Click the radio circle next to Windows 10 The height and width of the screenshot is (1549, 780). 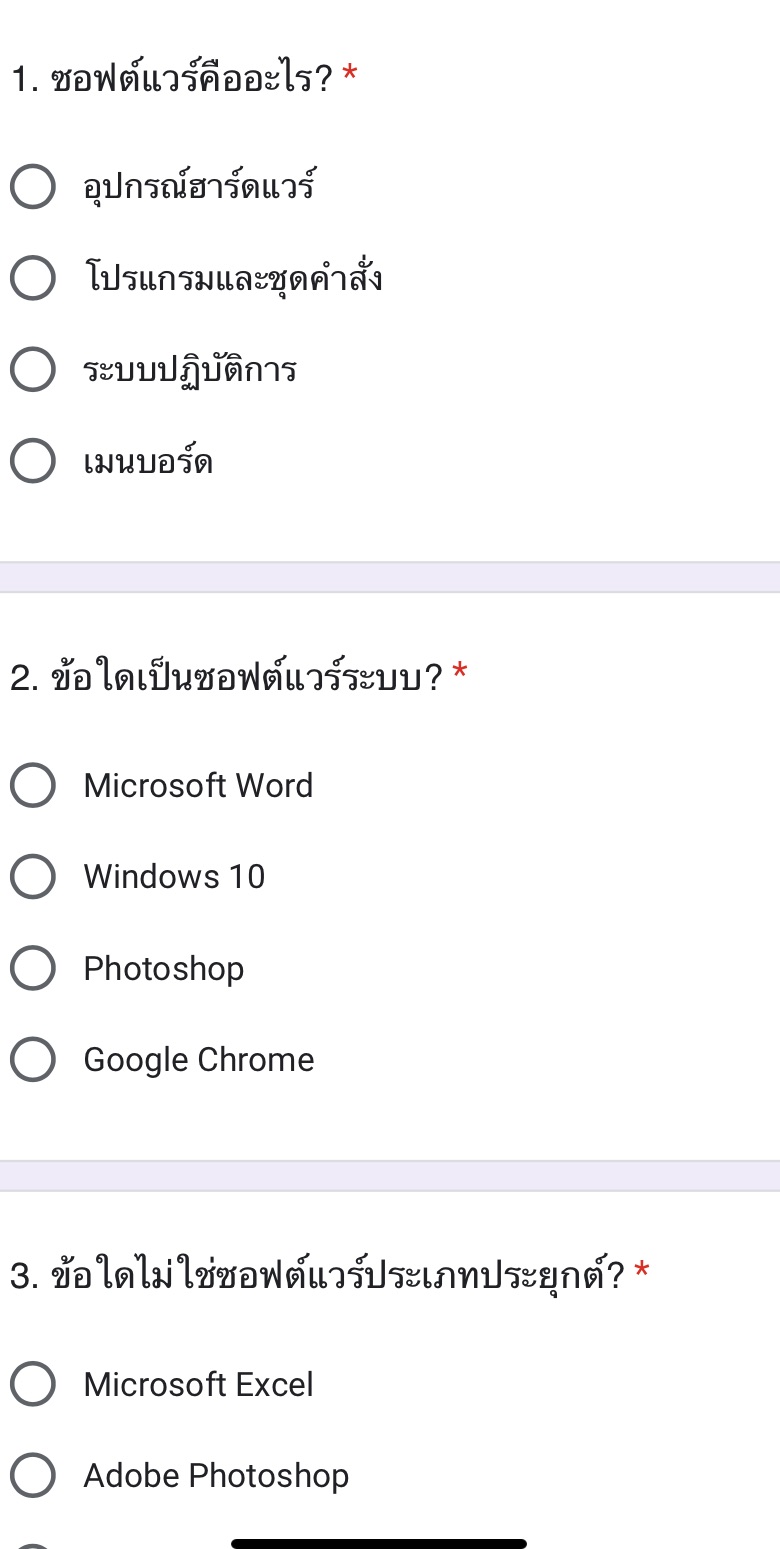(x=33, y=876)
